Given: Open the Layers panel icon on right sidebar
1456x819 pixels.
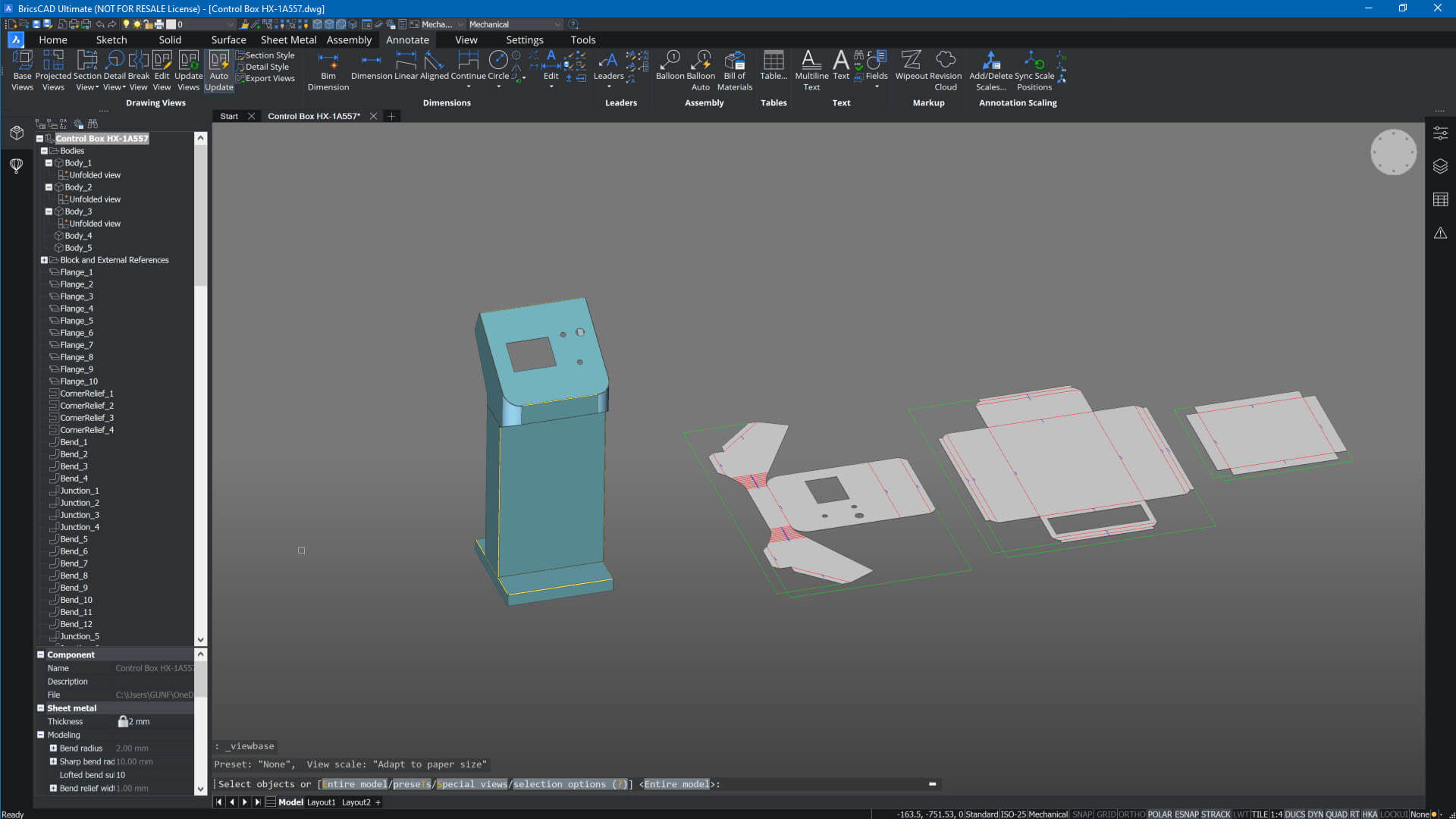Looking at the screenshot, I should point(1440,166).
